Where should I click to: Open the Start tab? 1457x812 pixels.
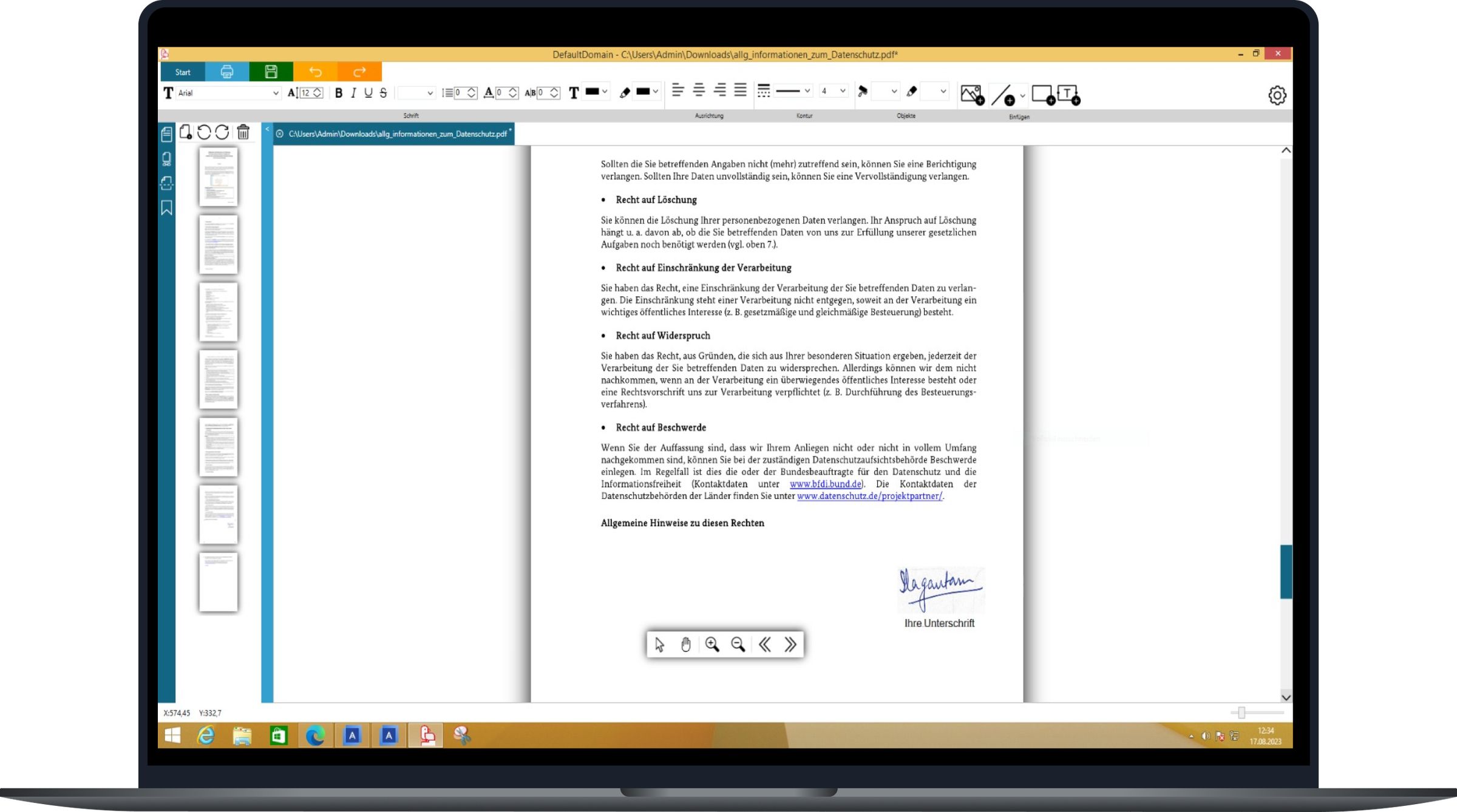point(182,72)
